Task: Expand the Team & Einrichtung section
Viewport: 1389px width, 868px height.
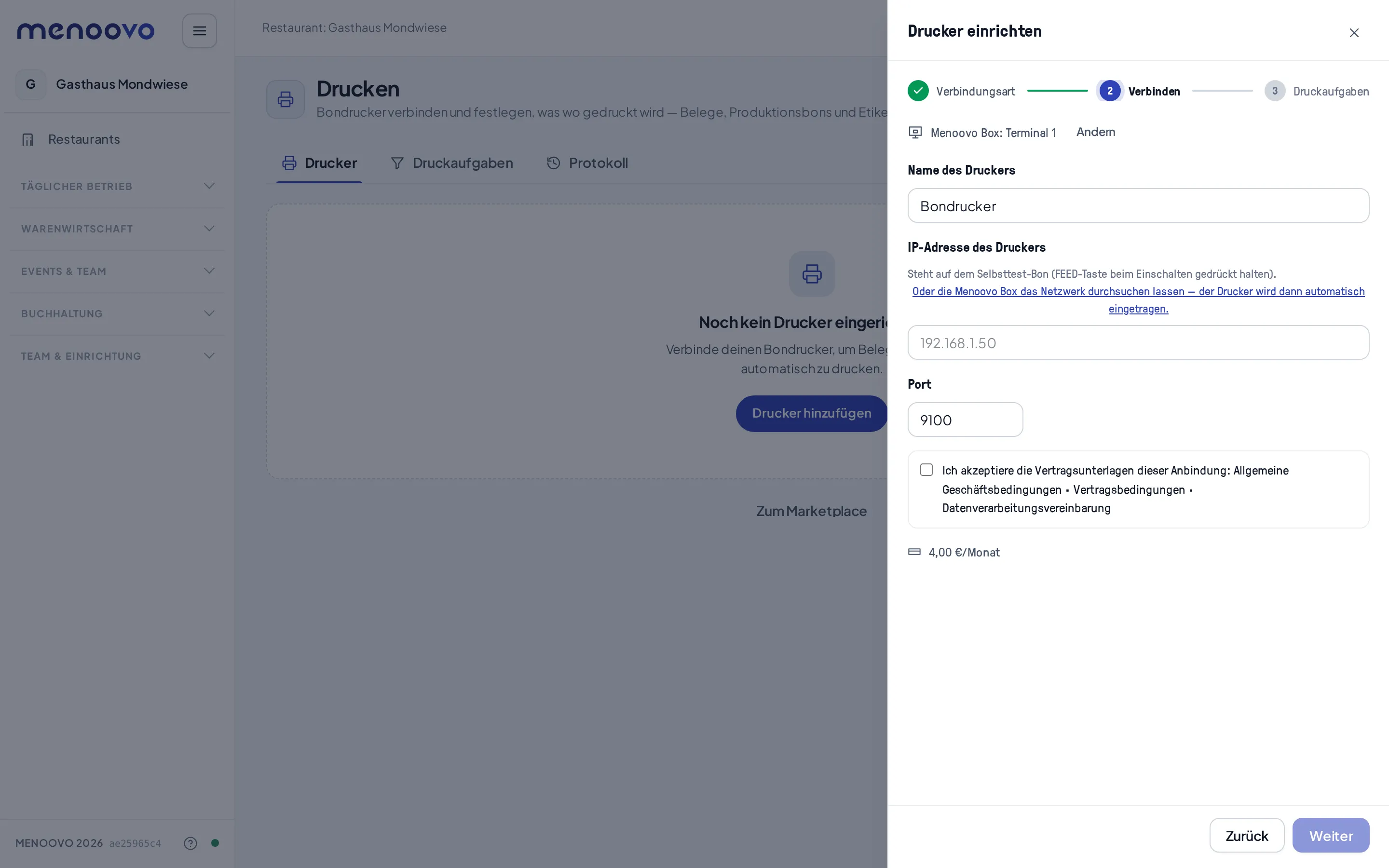Action: pos(117,356)
